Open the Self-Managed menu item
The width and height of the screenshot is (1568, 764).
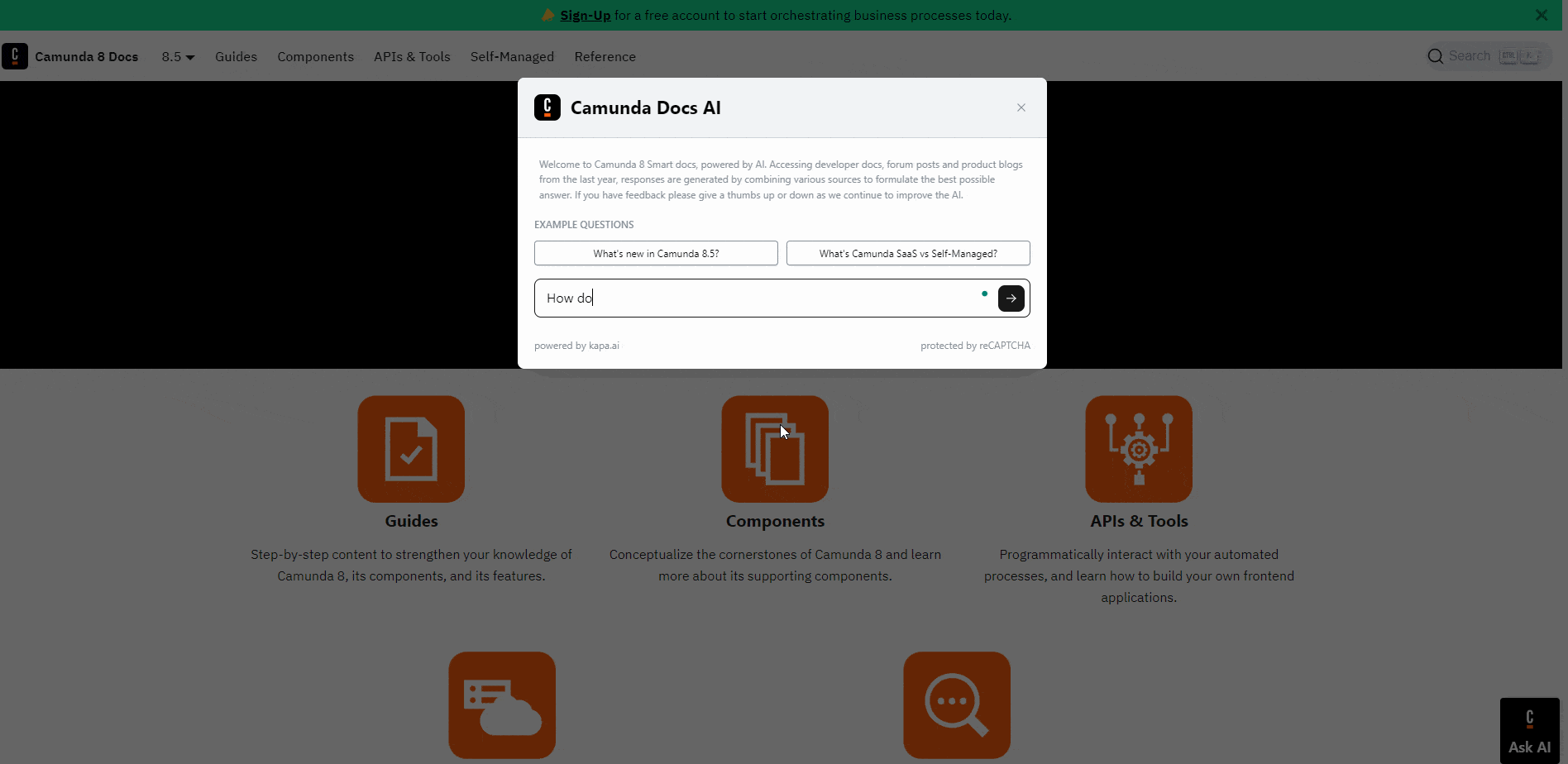(x=512, y=56)
